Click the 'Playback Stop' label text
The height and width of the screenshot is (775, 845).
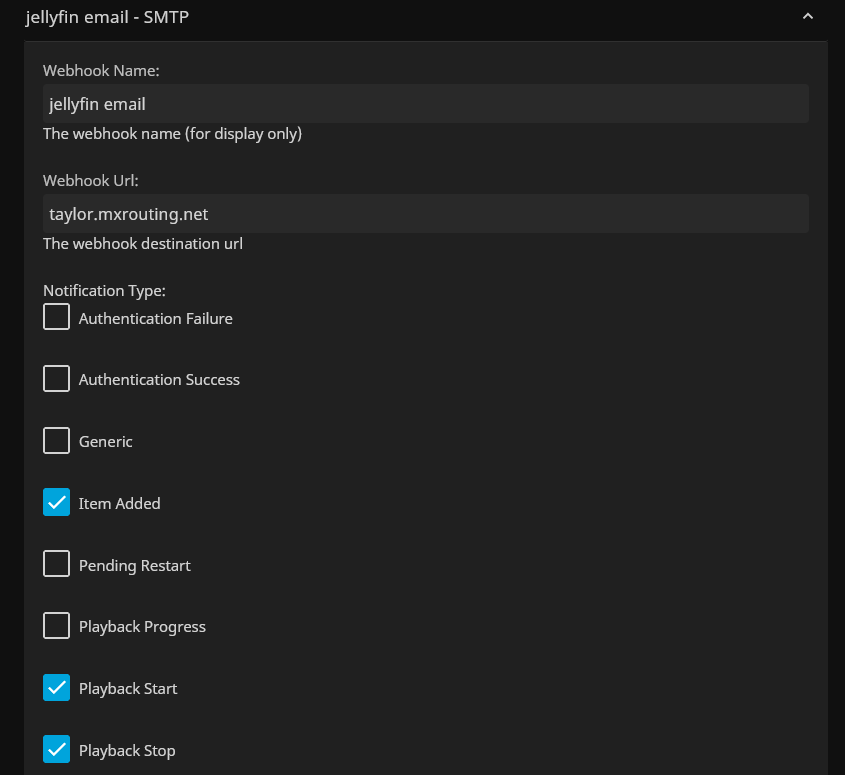pos(127,750)
